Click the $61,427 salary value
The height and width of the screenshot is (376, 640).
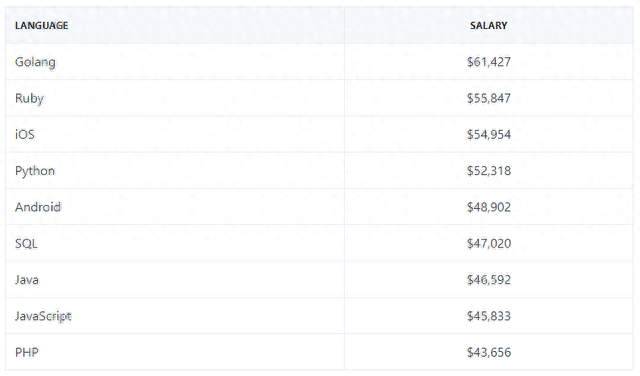489,62
